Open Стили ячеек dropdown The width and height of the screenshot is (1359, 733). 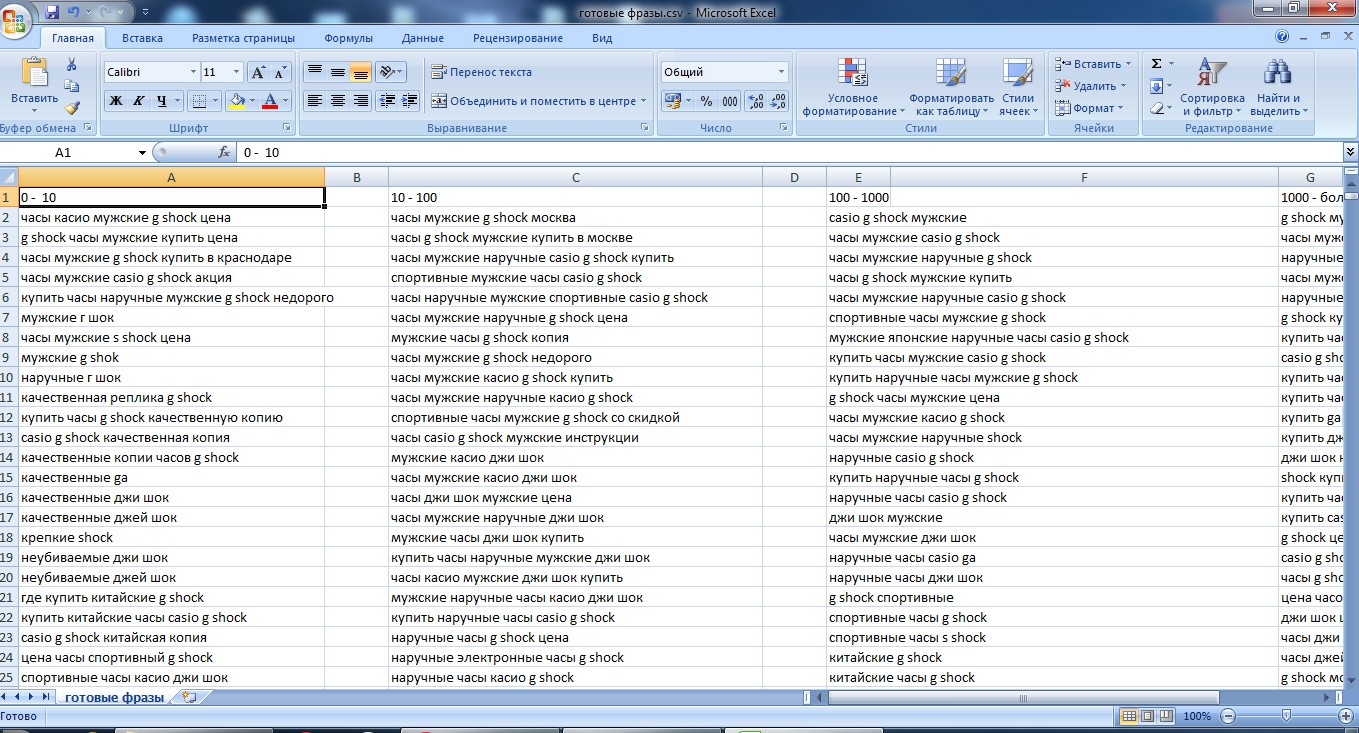point(1018,88)
